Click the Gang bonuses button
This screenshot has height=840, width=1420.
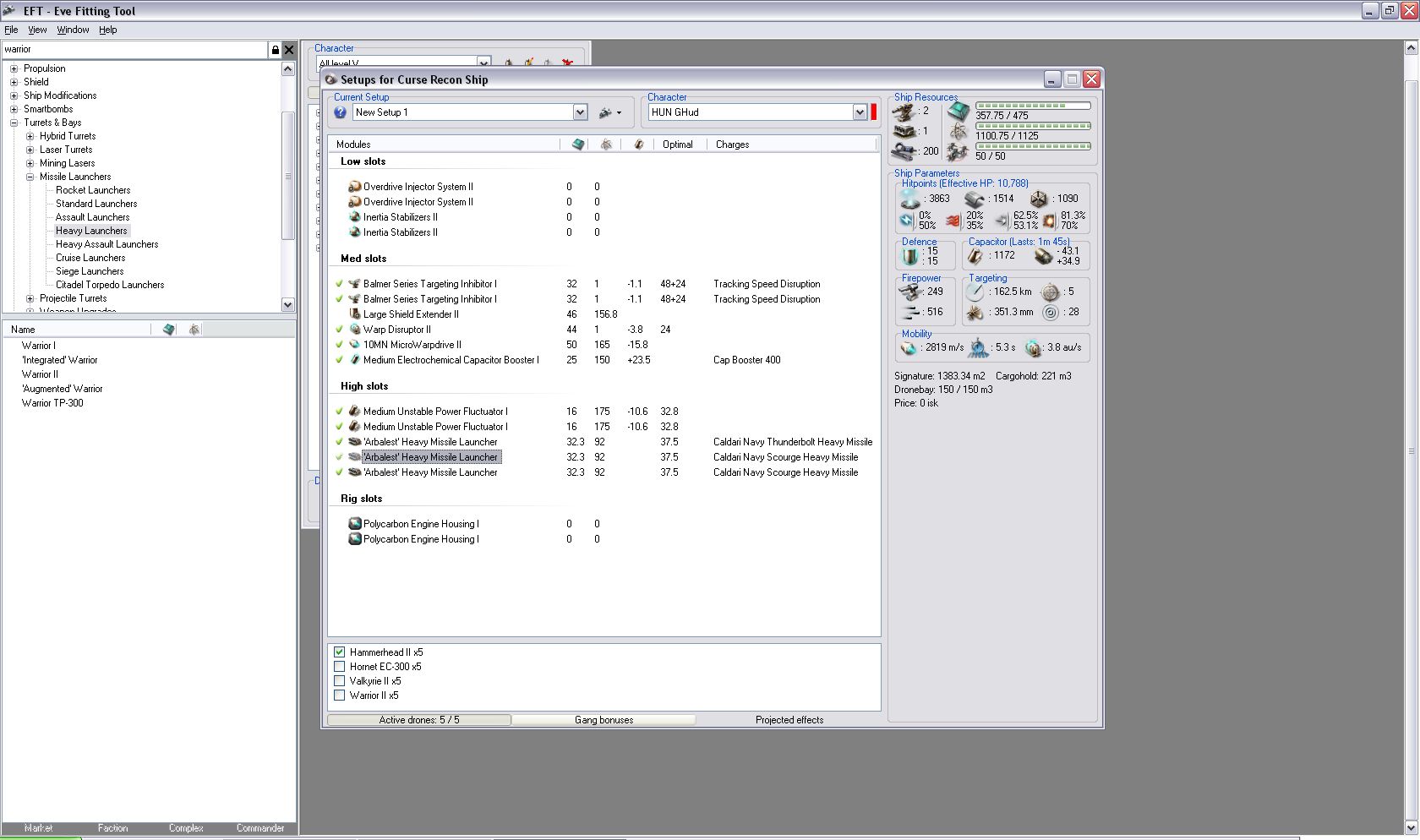(x=603, y=720)
